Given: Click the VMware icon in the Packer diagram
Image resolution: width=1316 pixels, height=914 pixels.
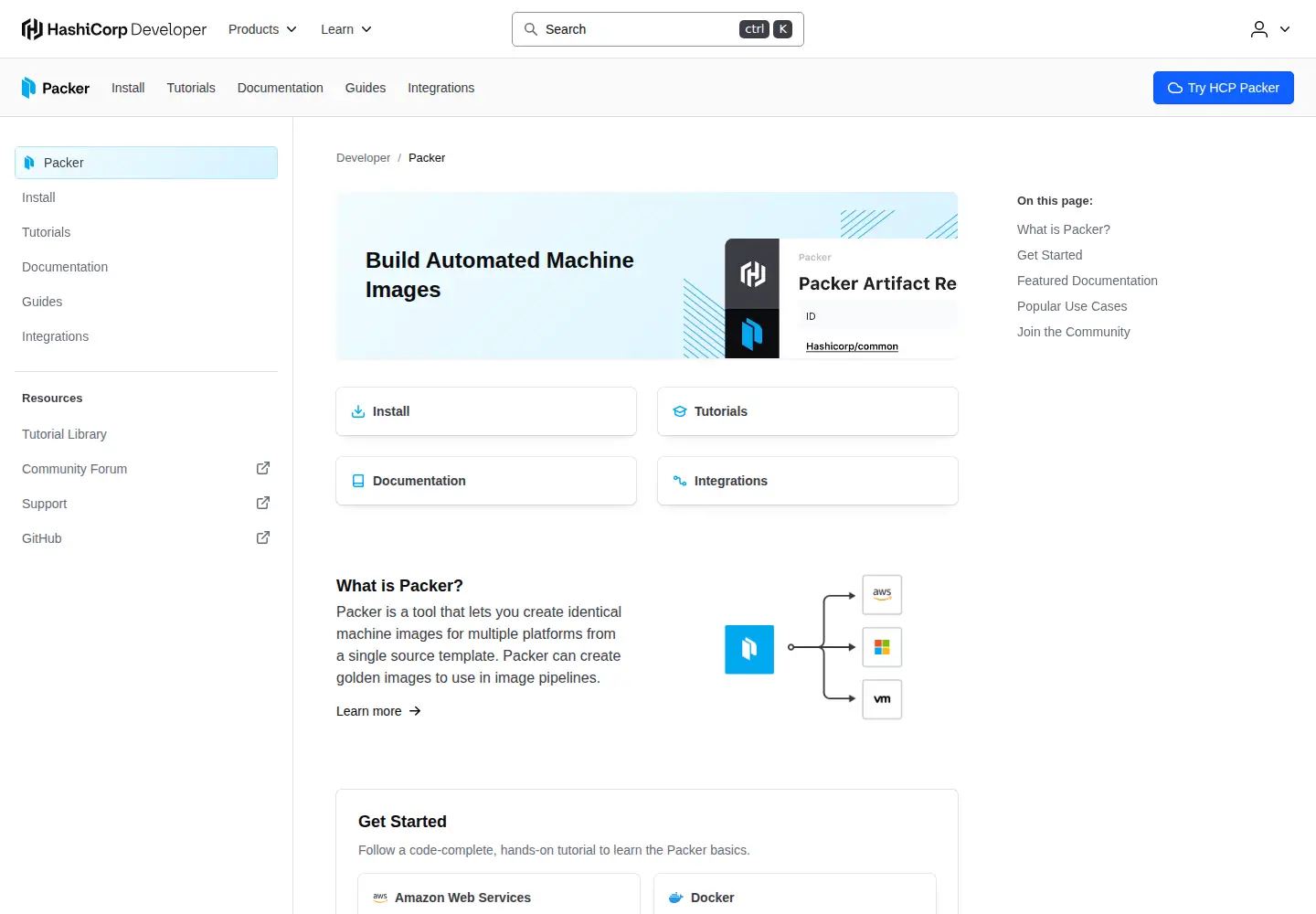Looking at the screenshot, I should [x=882, y=699].
